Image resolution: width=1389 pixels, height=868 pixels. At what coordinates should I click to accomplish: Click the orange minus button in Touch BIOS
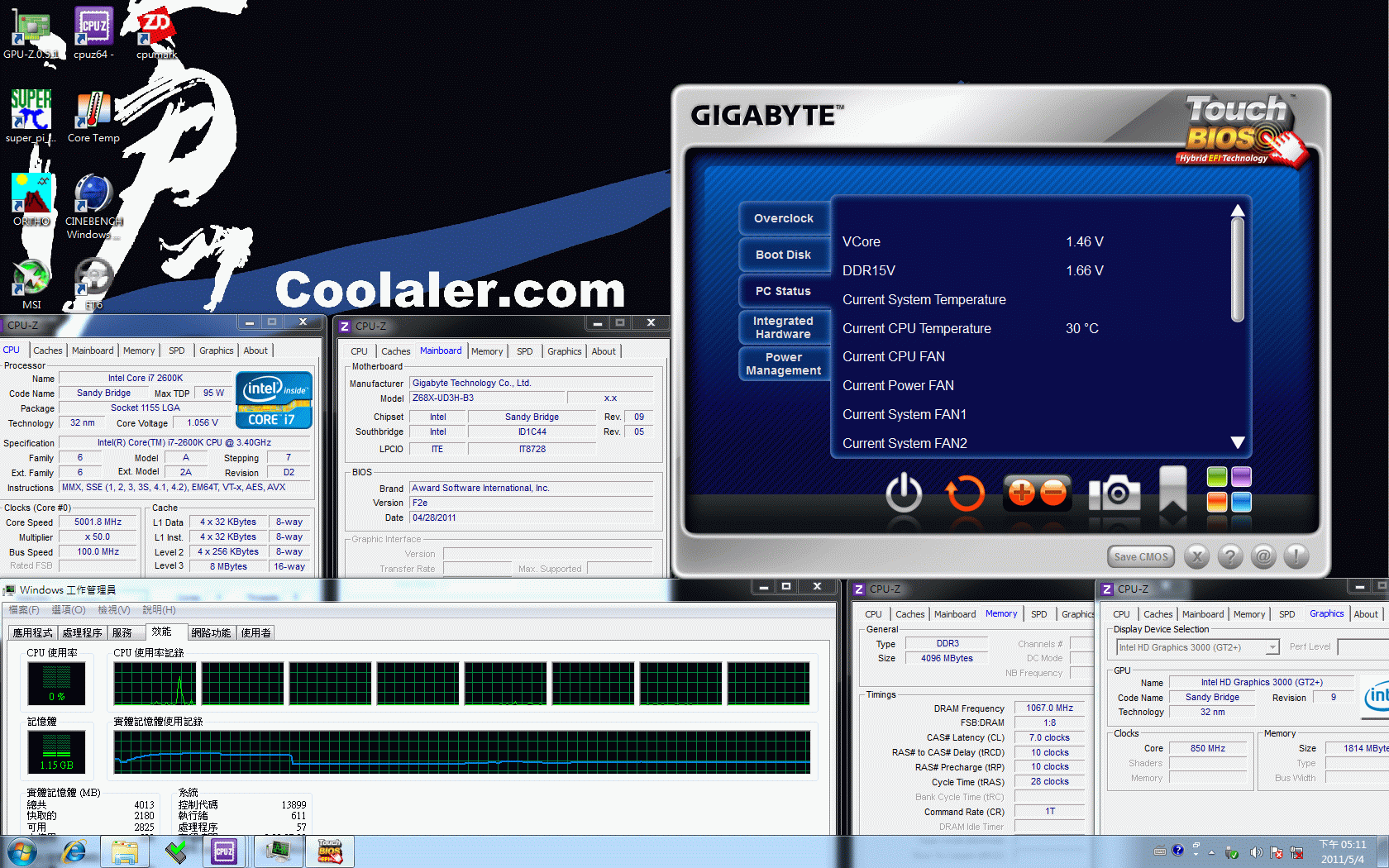coord(1053,493)
